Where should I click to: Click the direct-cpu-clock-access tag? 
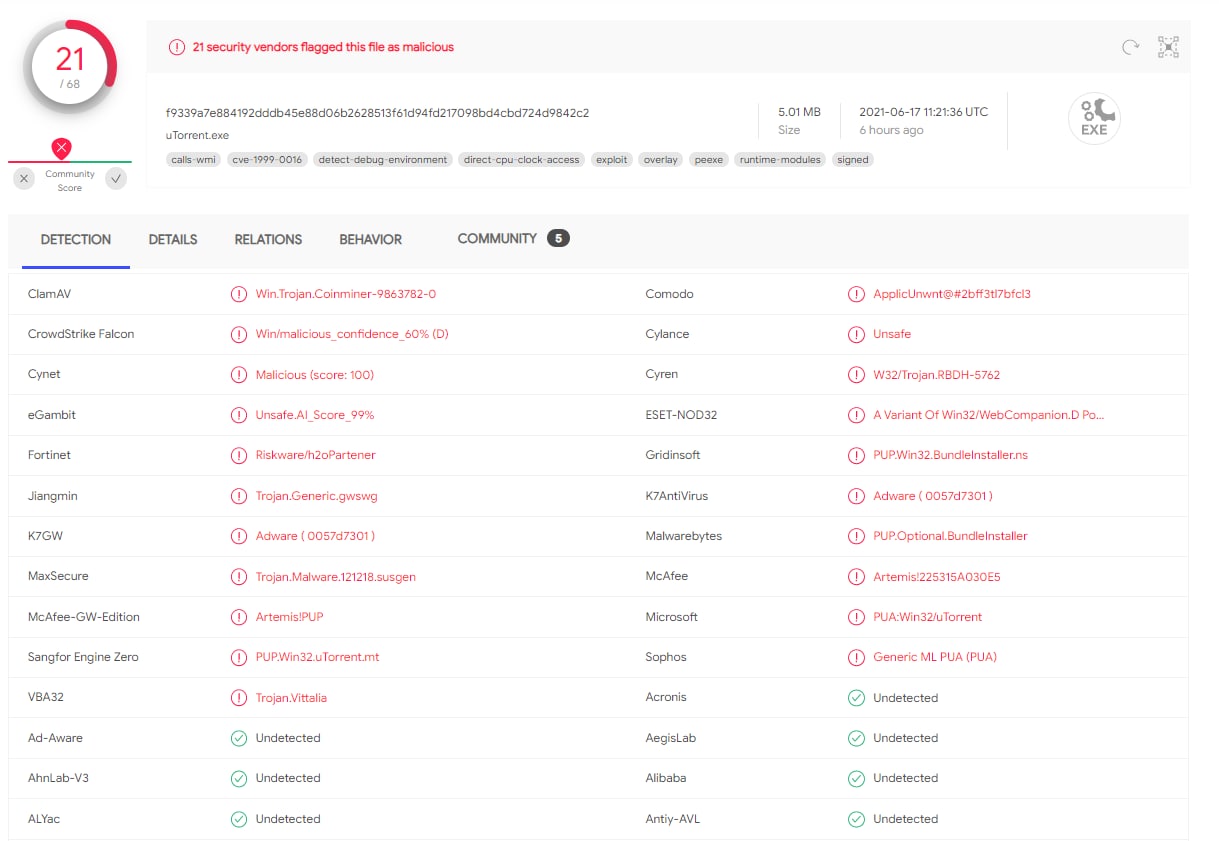coord(522,160)
